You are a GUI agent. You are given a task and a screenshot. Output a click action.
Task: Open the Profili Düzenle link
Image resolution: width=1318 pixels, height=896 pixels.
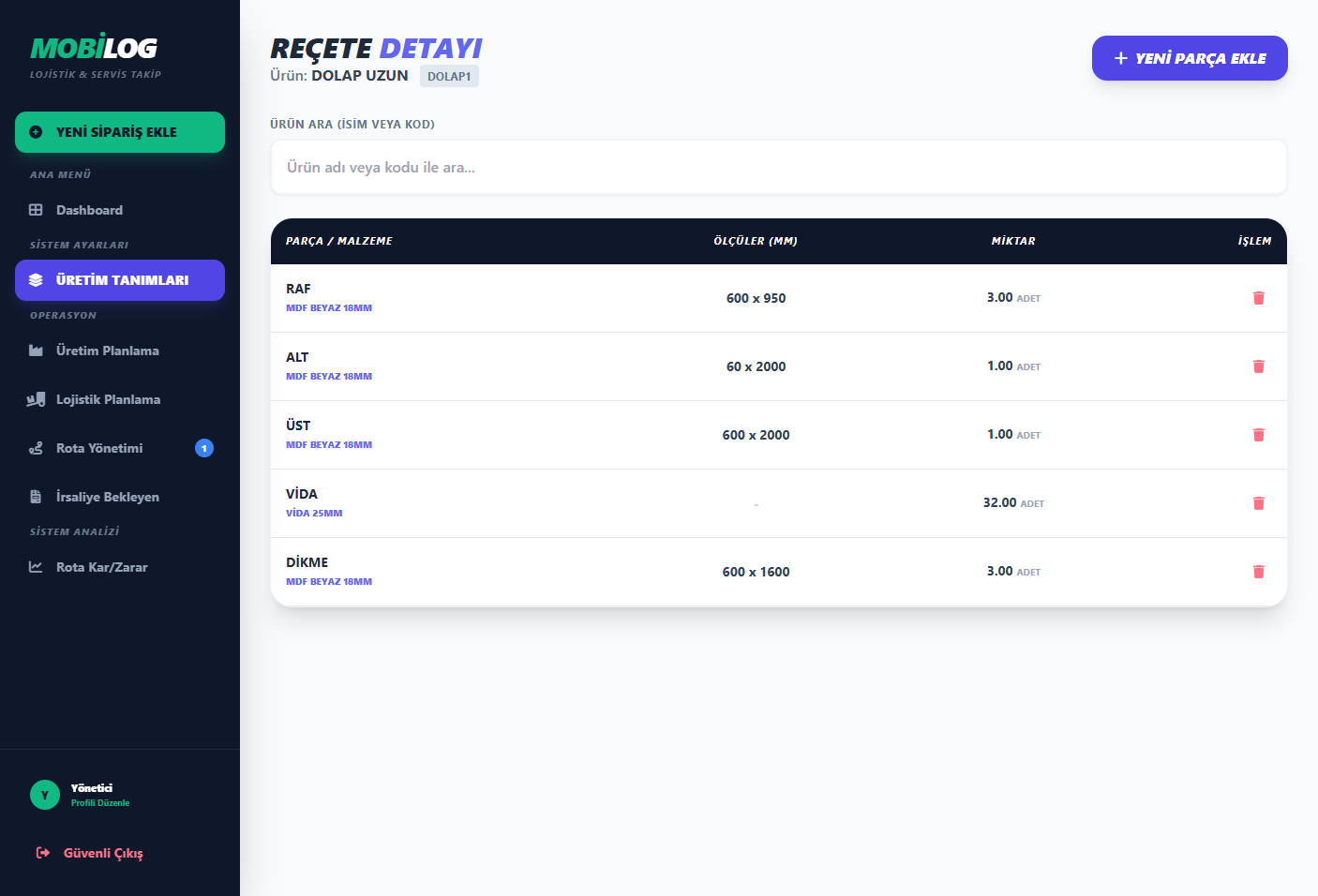(x=100, y=803)
